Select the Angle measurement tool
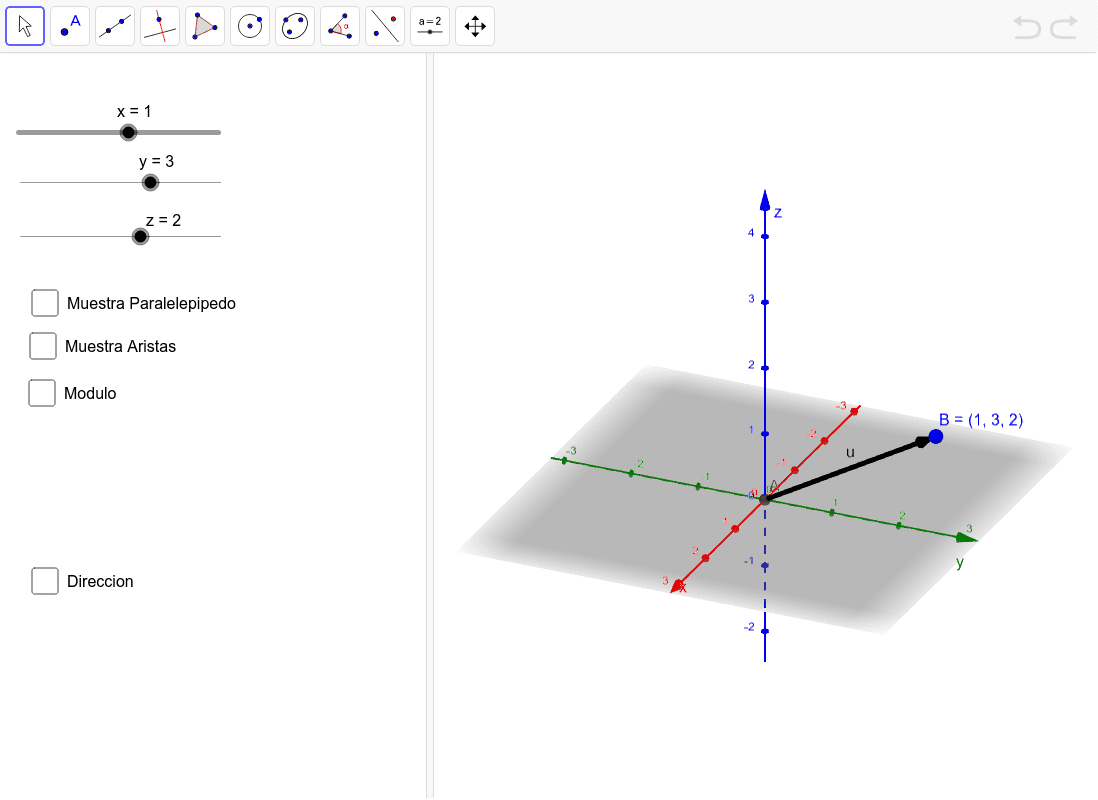 click(x=340, y=26)
